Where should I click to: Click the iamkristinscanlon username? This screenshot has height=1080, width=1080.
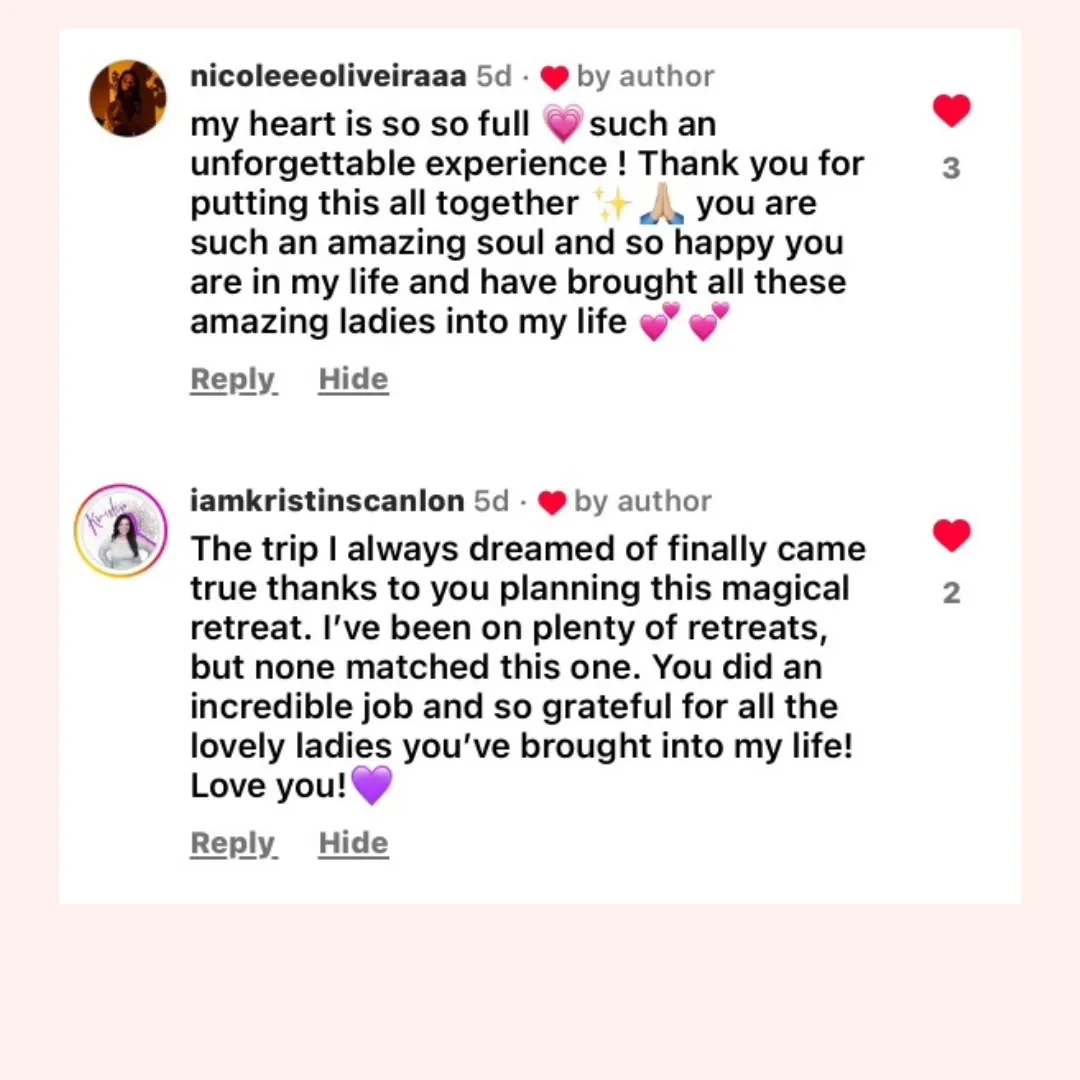327,501
